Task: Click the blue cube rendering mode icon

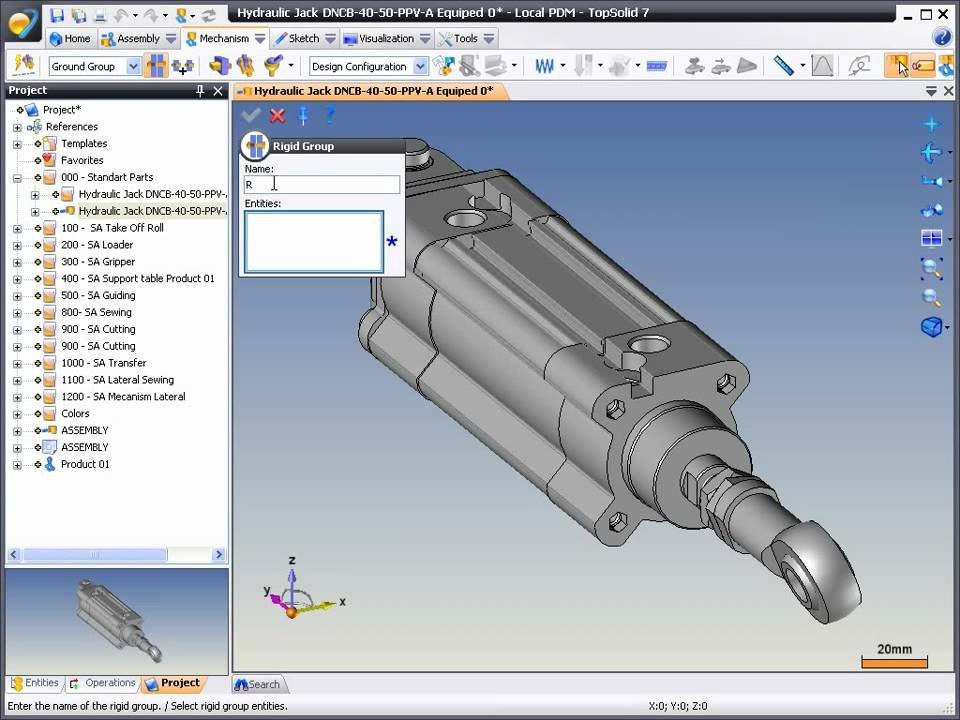Action: point(931,327)
